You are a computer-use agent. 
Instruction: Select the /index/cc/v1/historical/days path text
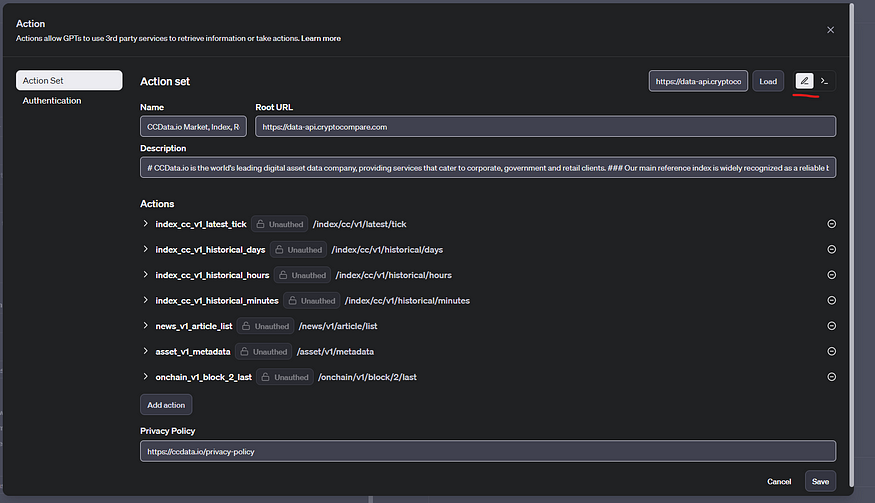(x=387, y=250)
